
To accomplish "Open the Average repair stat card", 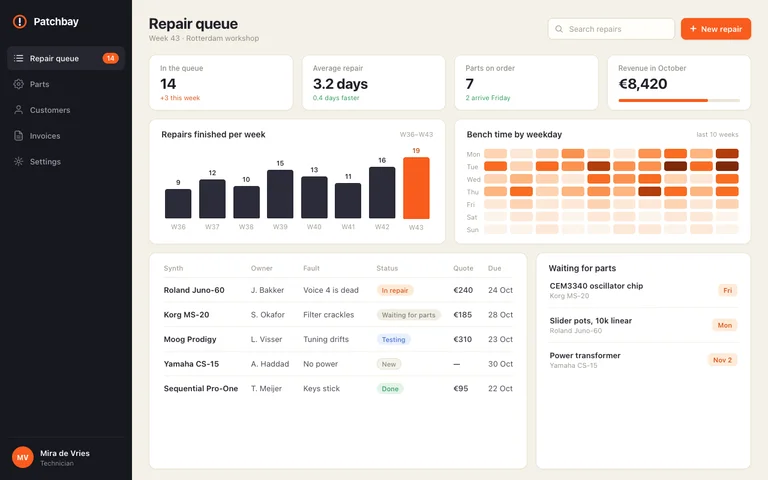I will pos(374,82).
